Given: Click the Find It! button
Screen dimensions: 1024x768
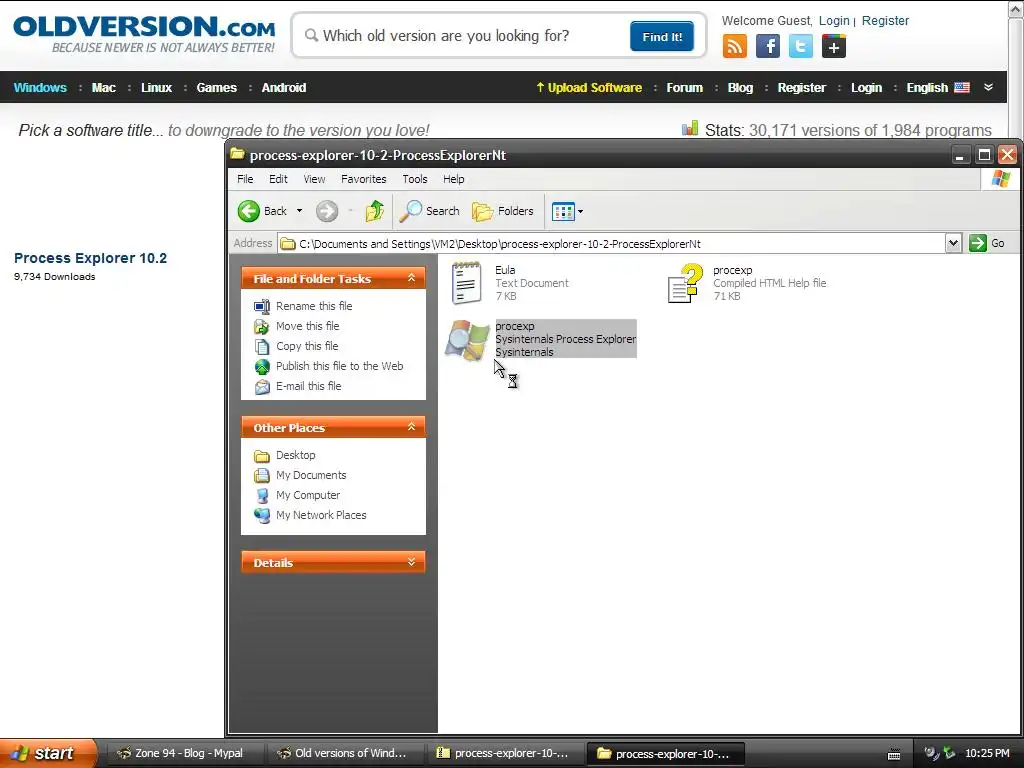Looking at the screenshot, I should tap(662, 36).
